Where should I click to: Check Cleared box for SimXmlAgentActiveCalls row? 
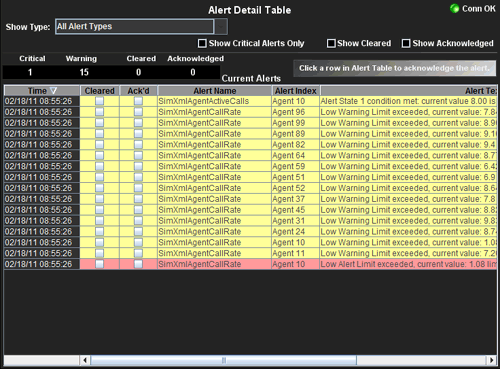(99, 101)
